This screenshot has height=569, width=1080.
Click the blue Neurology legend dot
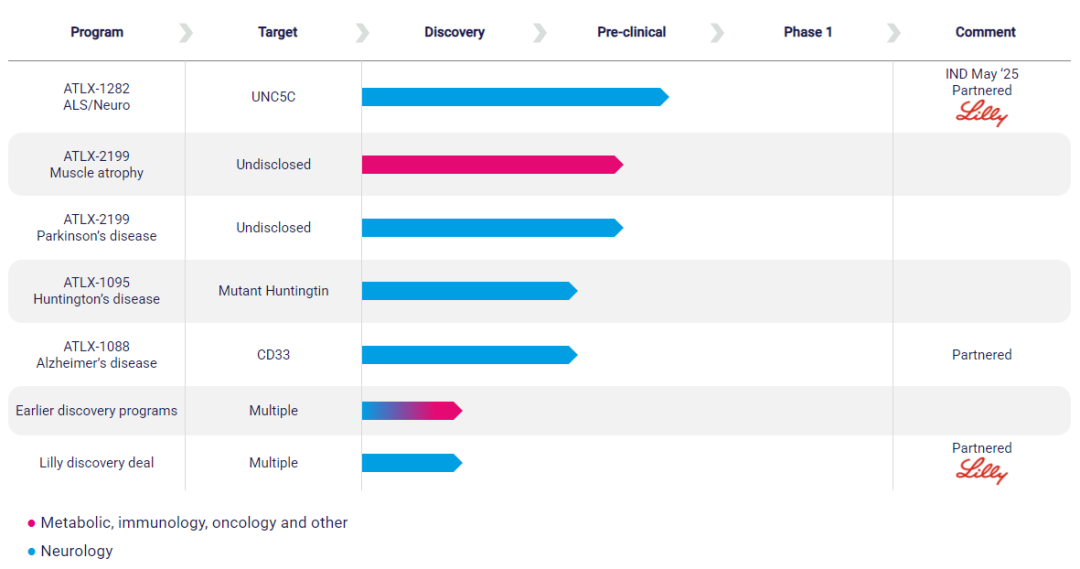[x=31, y=551]
